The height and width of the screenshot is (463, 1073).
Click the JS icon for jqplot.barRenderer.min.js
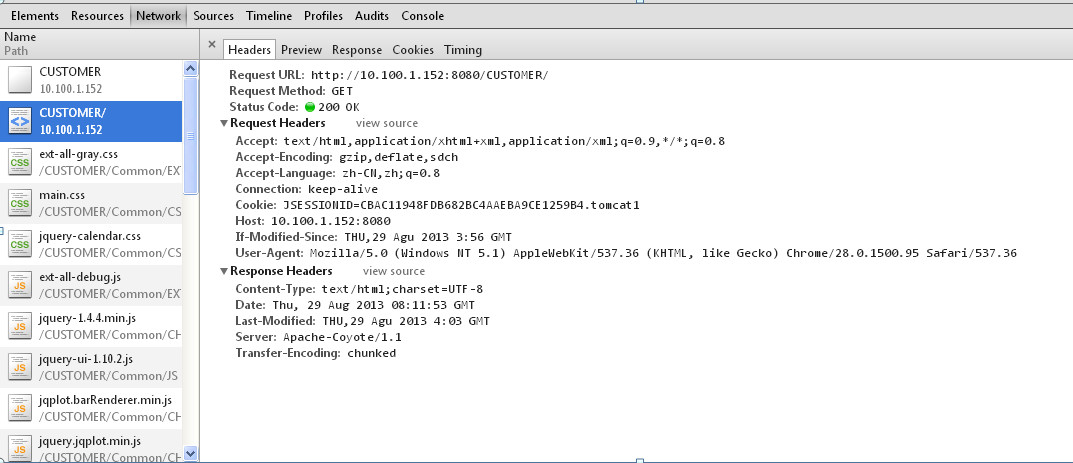(x=20, y=408)
